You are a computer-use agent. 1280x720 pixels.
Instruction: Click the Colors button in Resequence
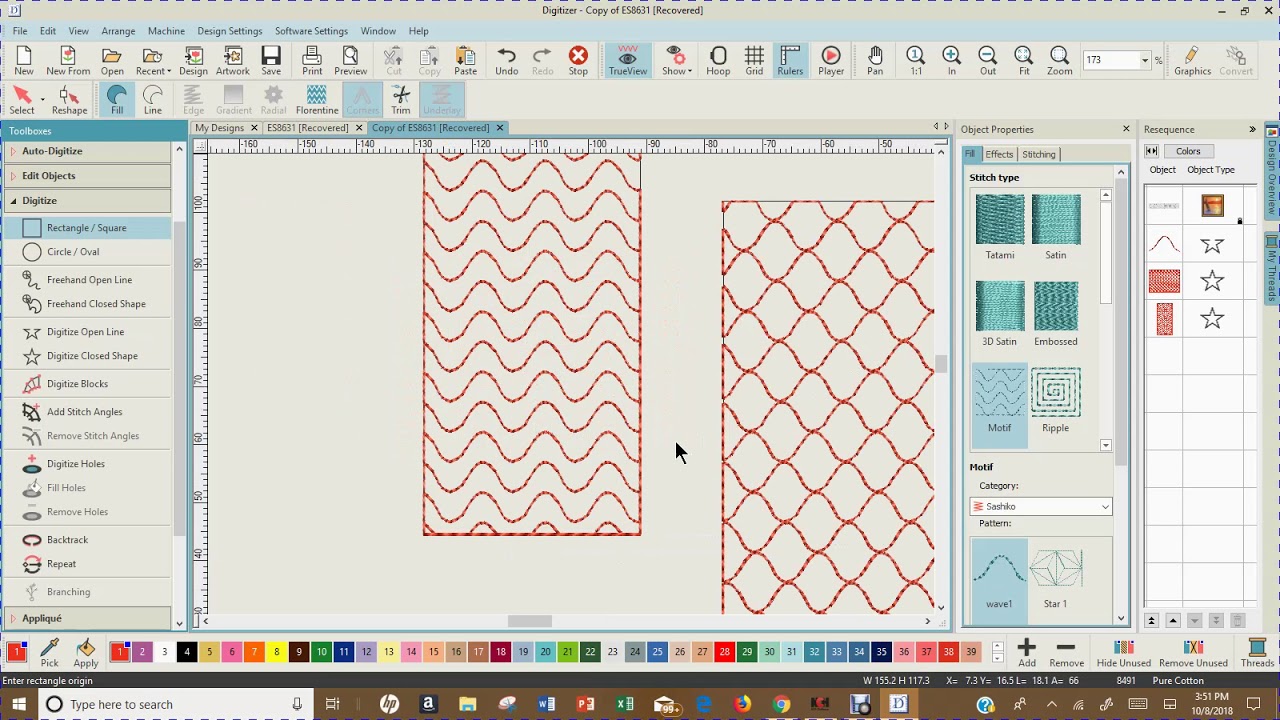pyautogui.click(x=1188, y=151)
